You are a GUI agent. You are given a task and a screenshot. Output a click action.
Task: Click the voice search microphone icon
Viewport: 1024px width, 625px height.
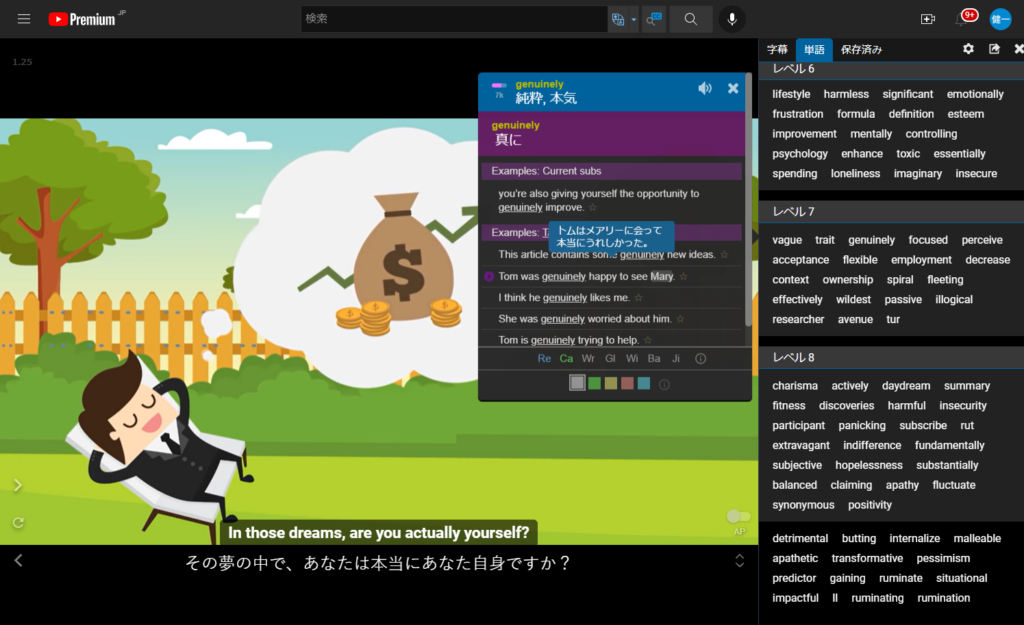coord(732,19)
